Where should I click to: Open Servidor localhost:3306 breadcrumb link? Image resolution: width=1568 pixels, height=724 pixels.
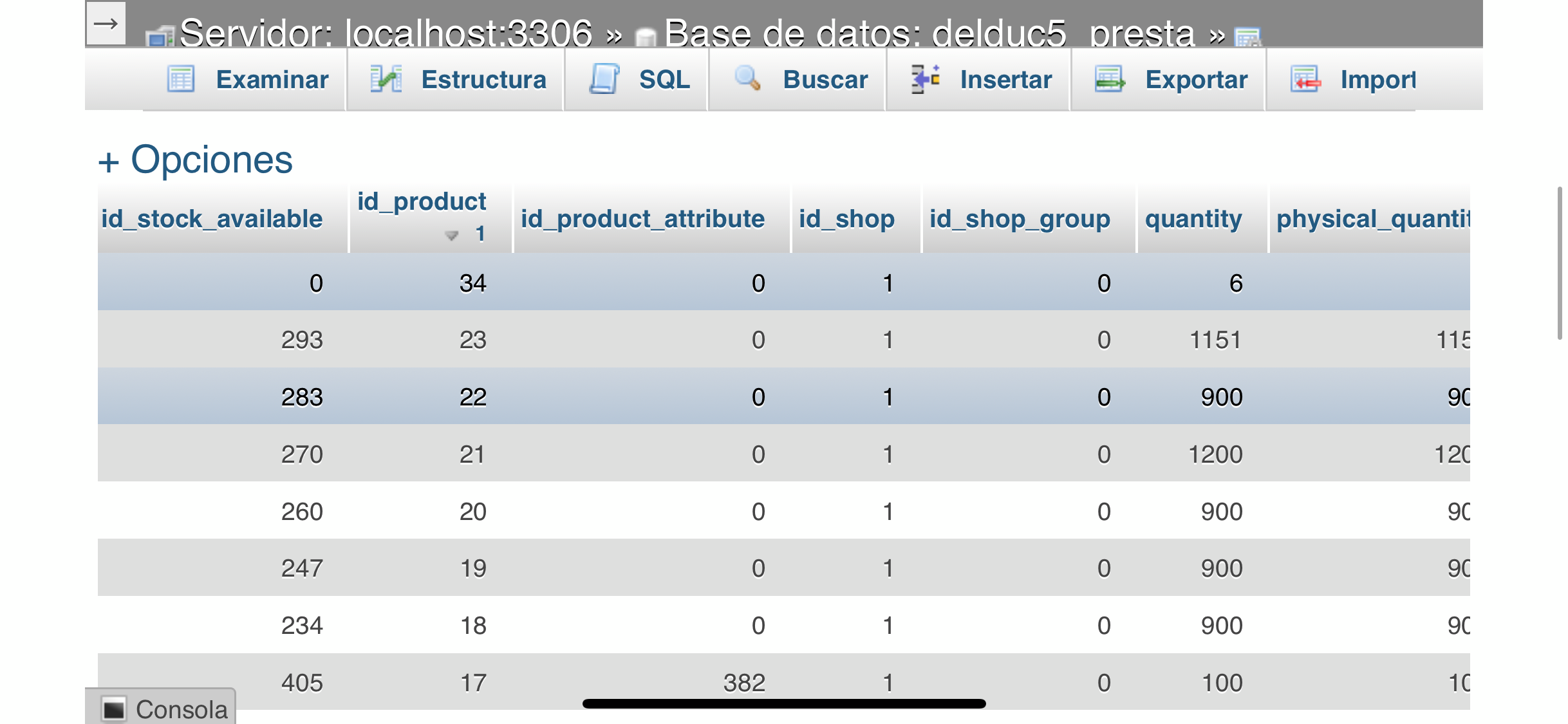385,33
